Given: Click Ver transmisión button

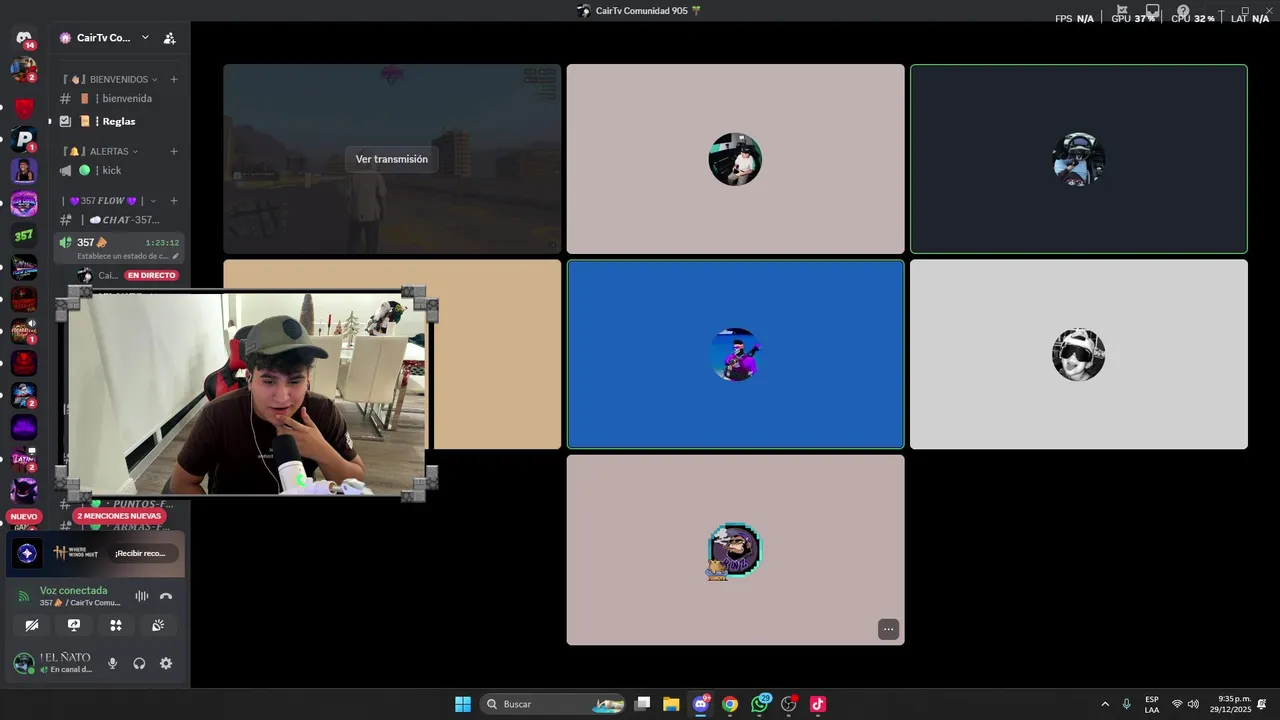Looking at the screenshot, I should click(x=391, y=159).
